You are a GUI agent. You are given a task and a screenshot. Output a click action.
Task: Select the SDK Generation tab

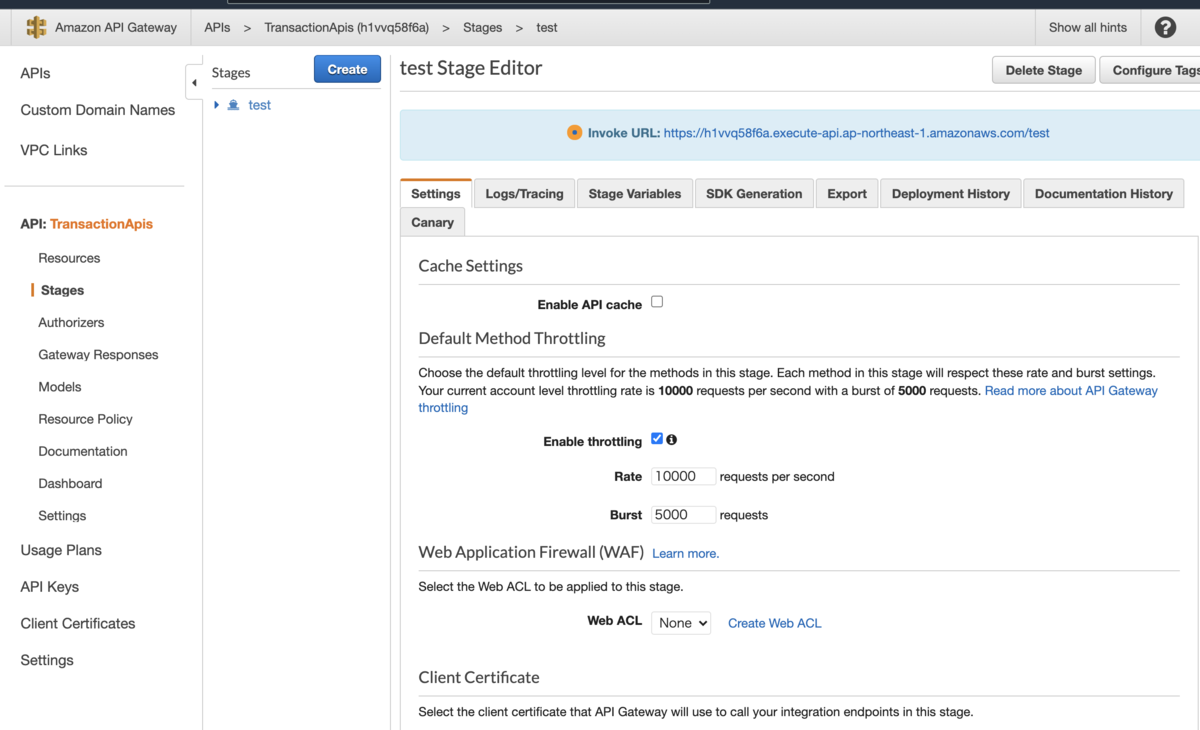(754, 194)
